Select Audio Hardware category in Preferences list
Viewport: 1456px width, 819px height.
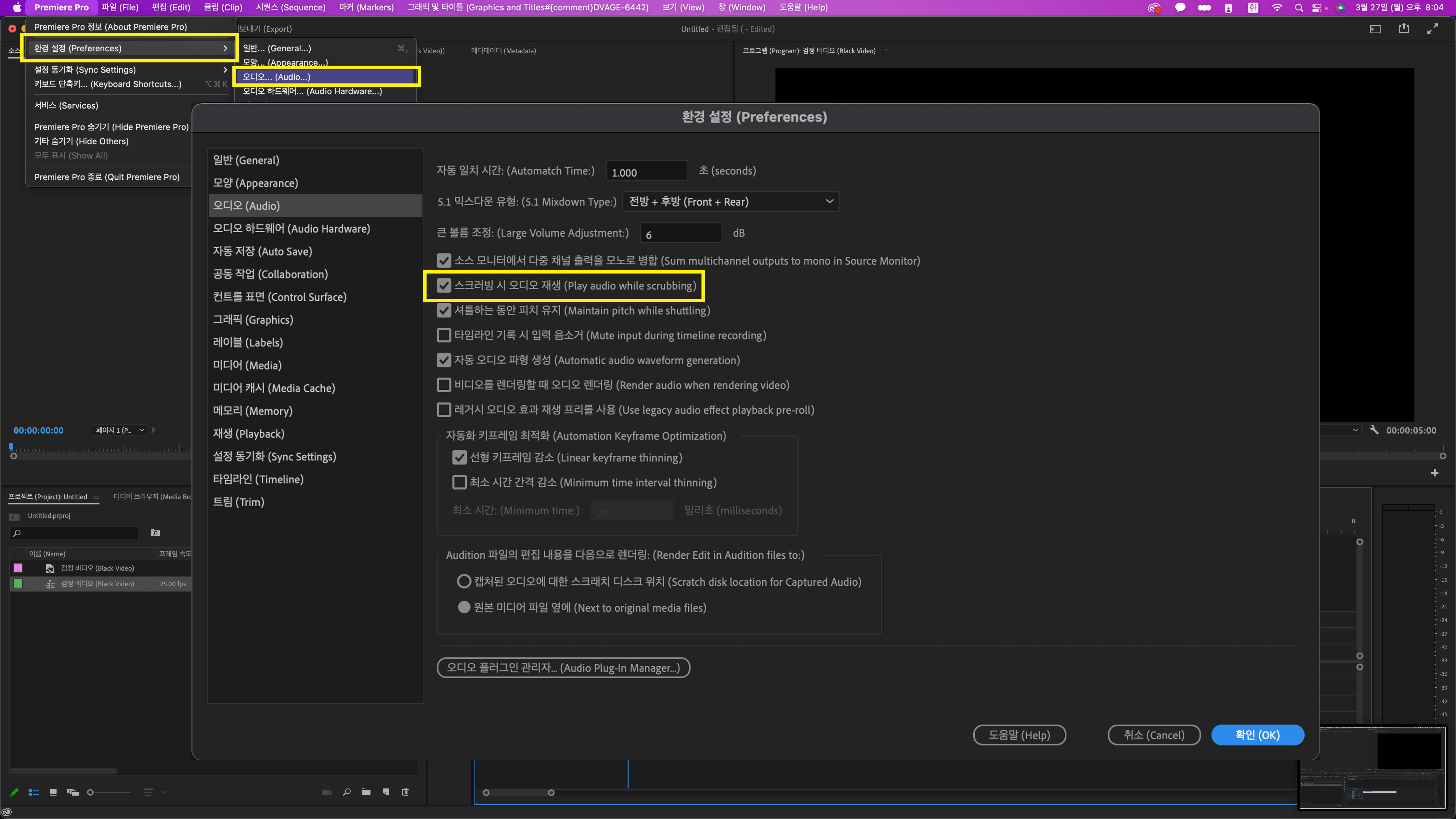[x=315, y=228]
